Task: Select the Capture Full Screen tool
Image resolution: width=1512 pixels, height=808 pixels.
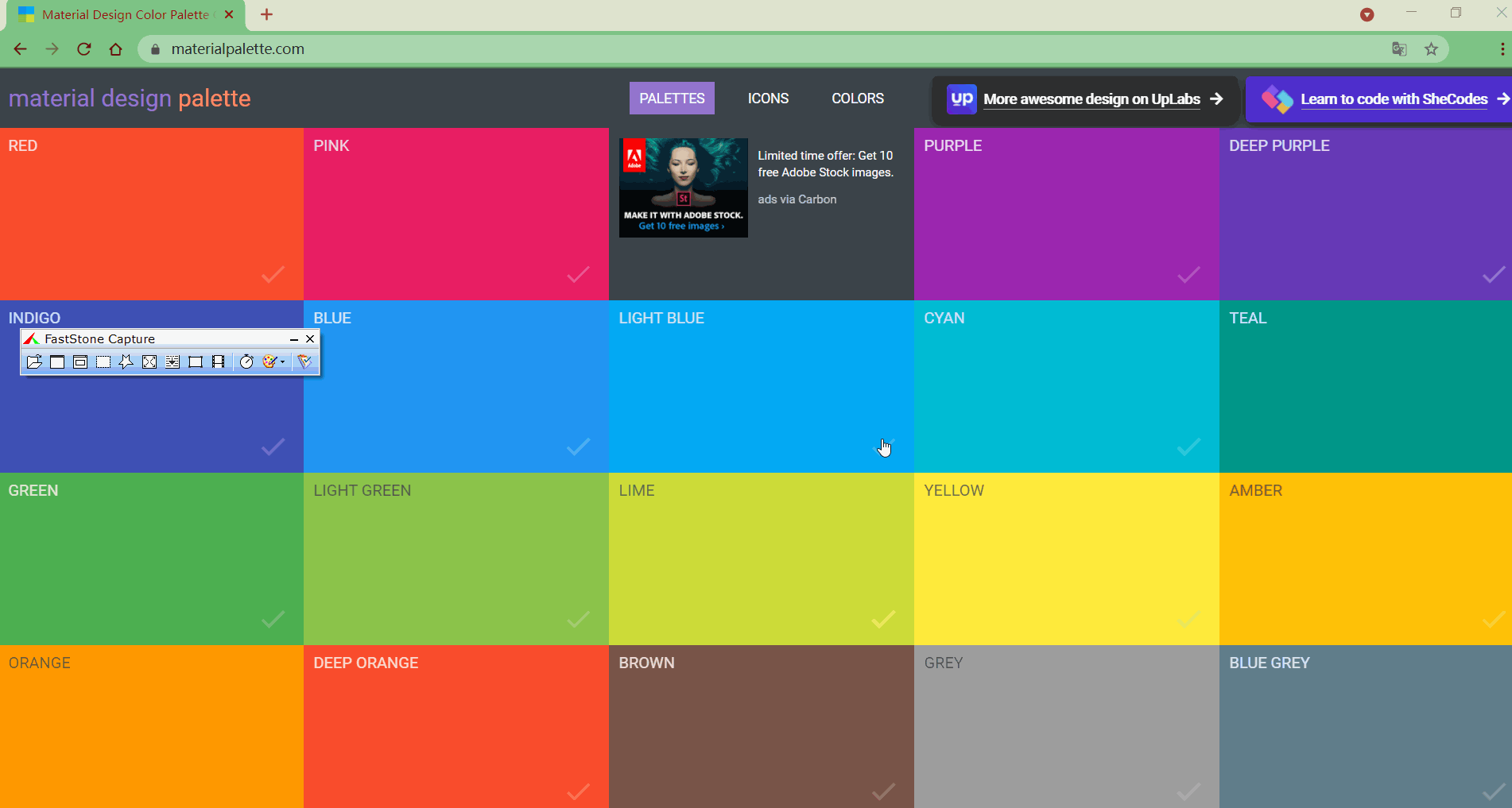Action: [149, 362]
